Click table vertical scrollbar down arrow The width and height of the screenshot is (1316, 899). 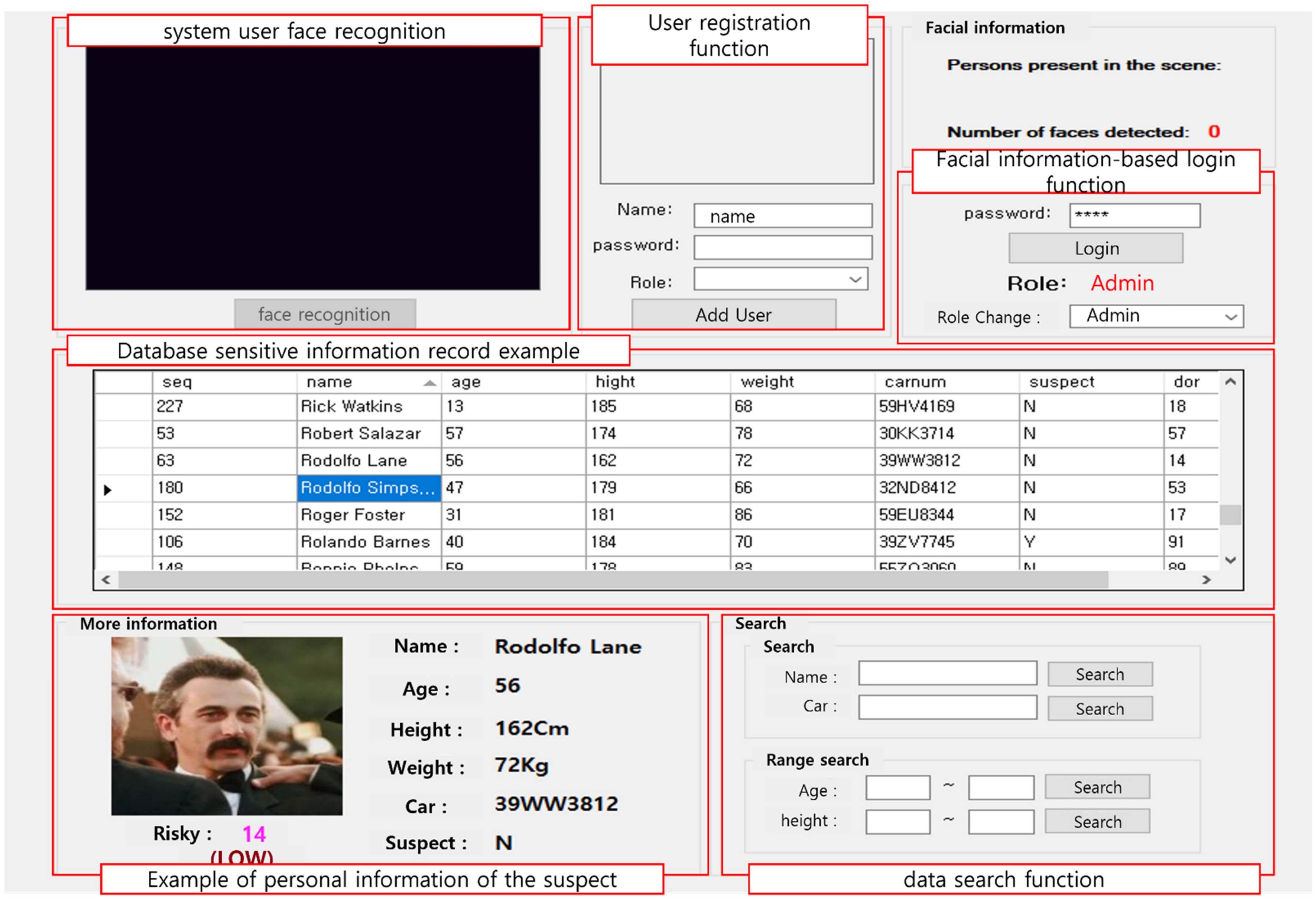(x=1230, y=560)
